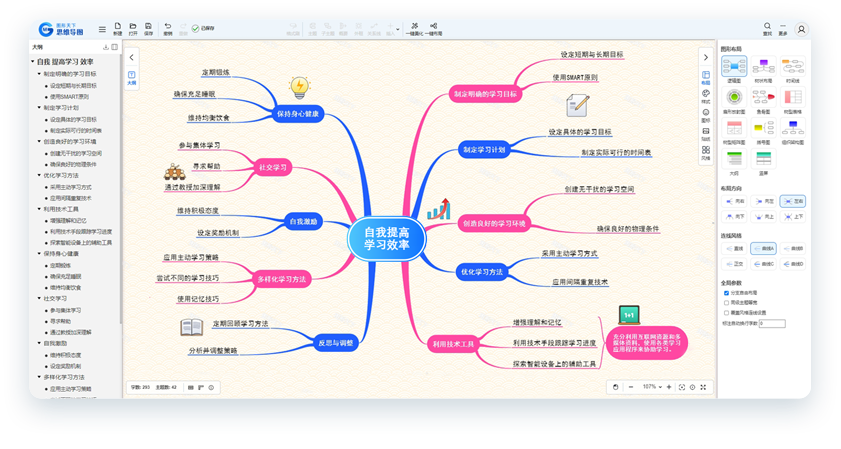Switch to the 样式 style tab
The image size is (841, 449).
click(x=705, y=96)
